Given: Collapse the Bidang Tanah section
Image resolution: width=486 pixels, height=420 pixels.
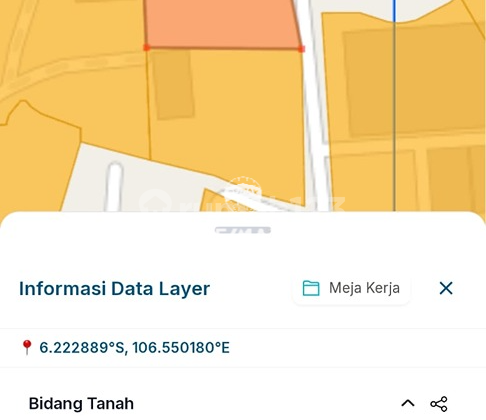Looking at the screenshot, I should 408,404.
